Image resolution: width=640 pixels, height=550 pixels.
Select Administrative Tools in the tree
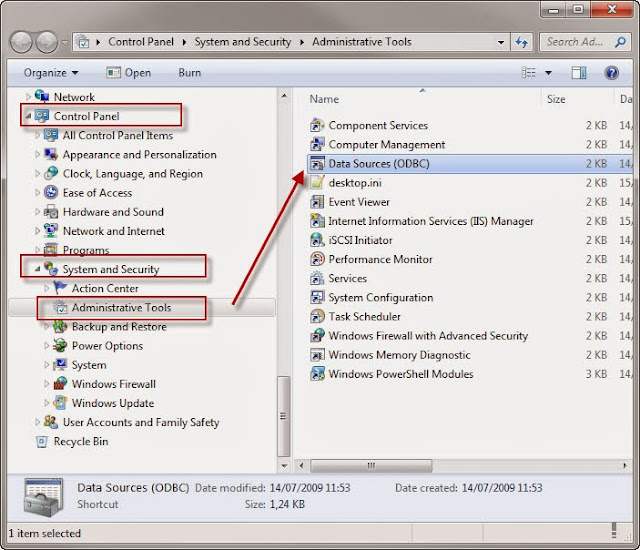121,307
